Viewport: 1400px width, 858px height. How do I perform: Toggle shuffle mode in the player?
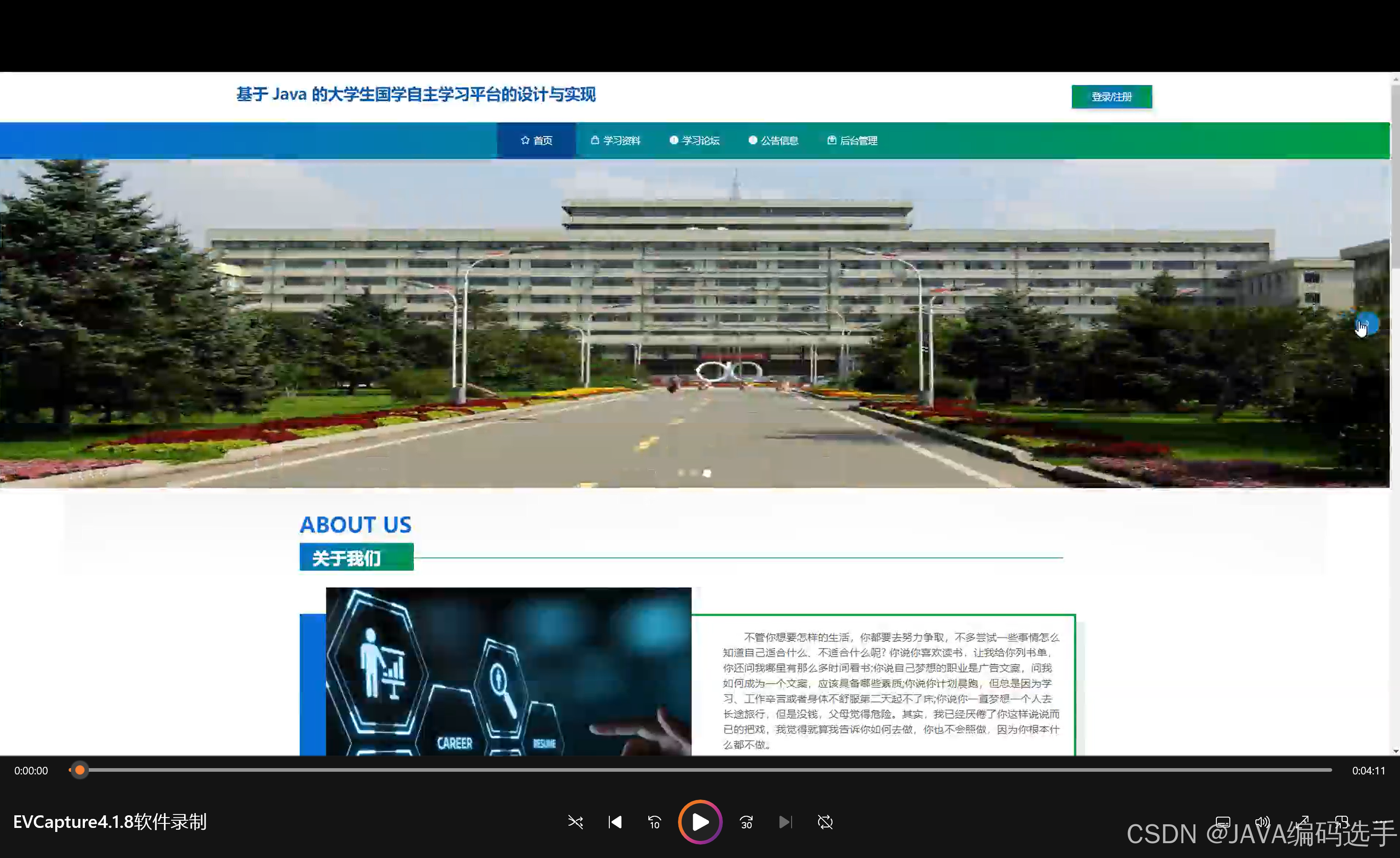(x=576, y=822)
